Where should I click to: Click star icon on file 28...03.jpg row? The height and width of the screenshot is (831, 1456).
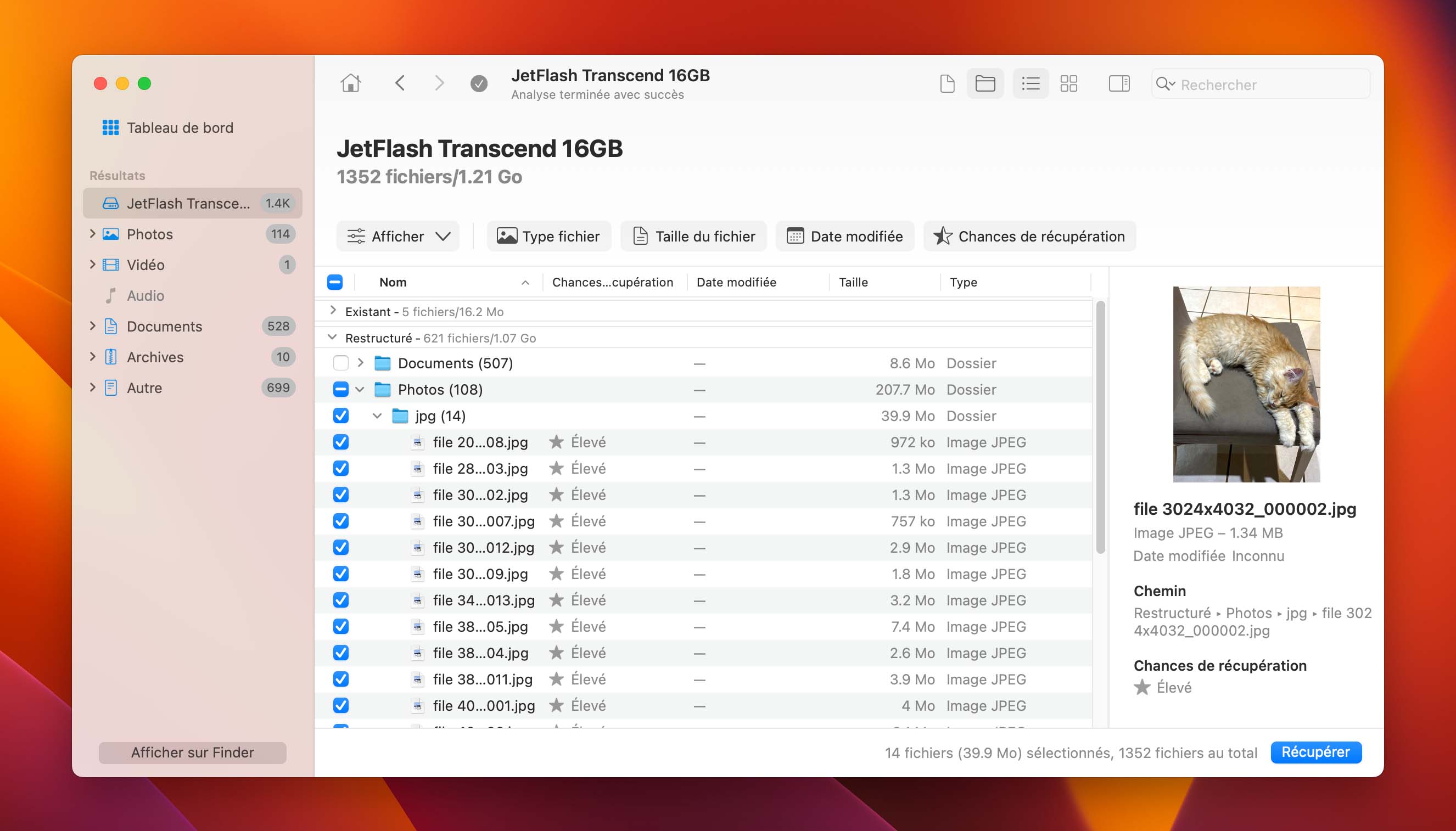coord(556,469)
